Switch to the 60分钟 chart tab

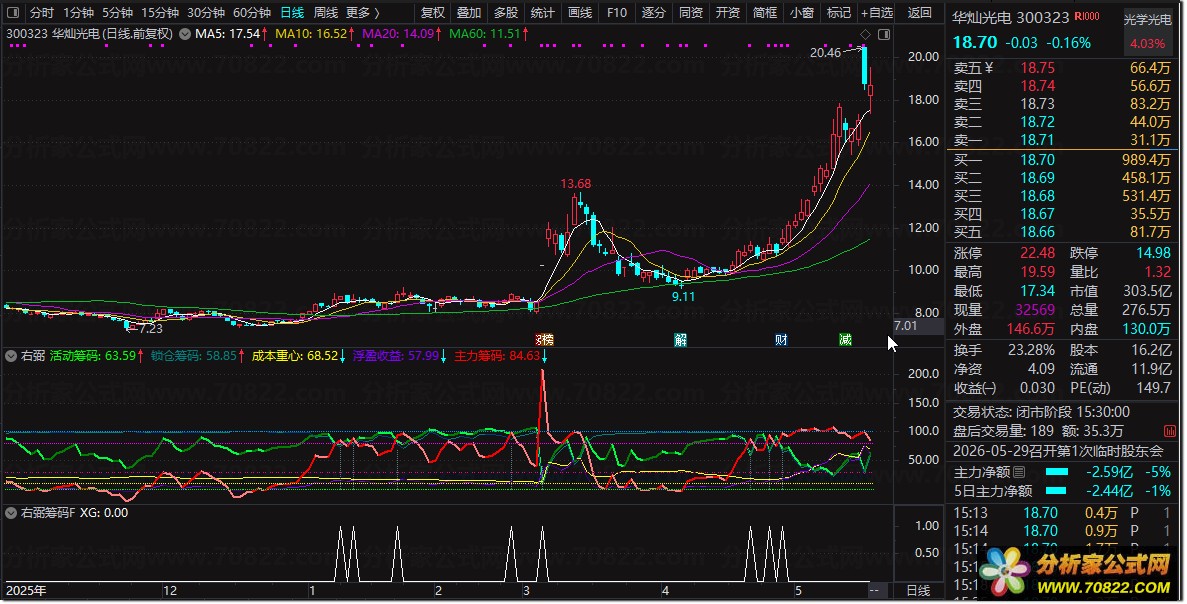[x=252, y=13]
